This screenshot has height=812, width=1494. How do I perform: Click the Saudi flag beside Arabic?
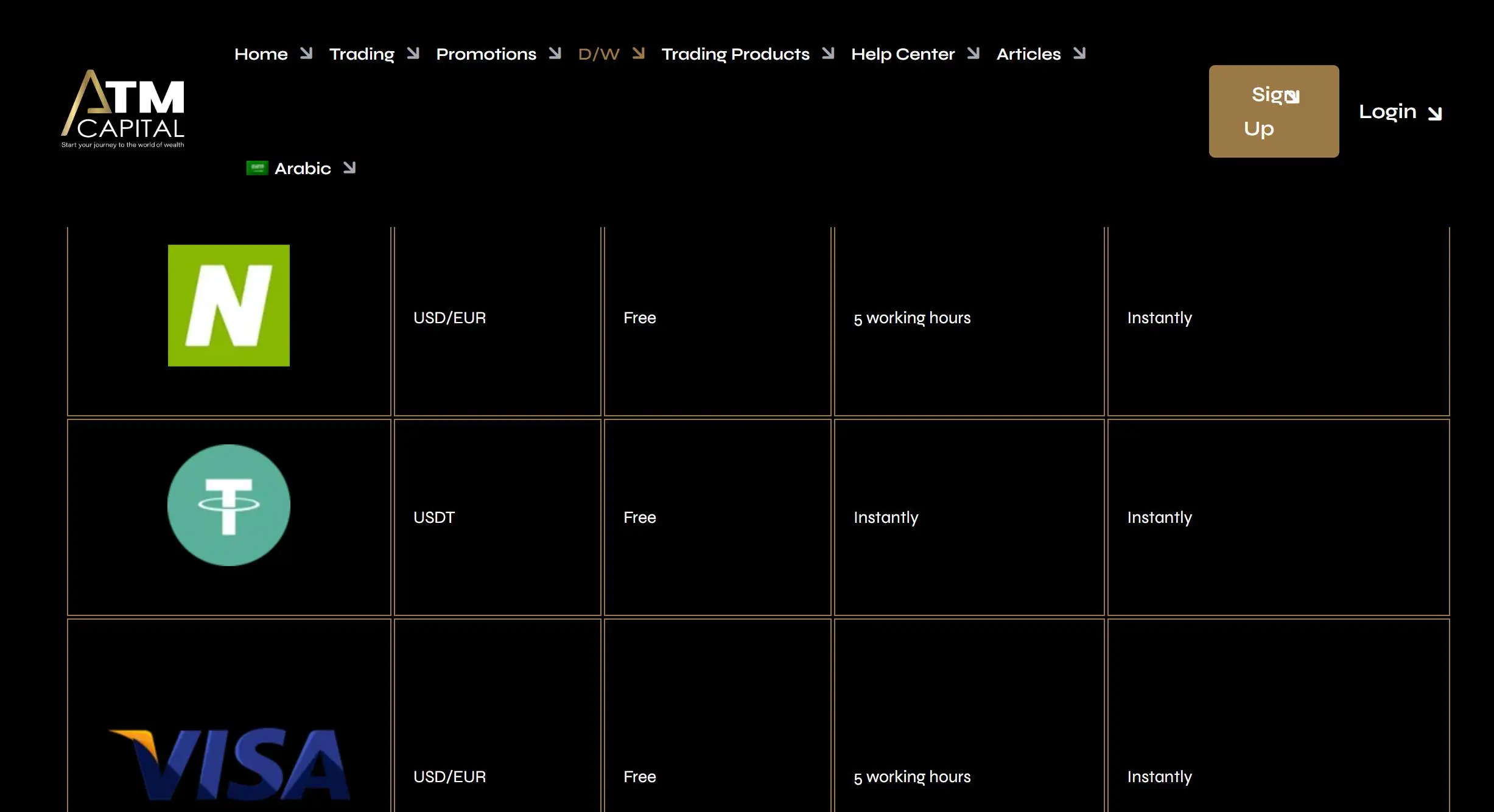pos(257,168)
